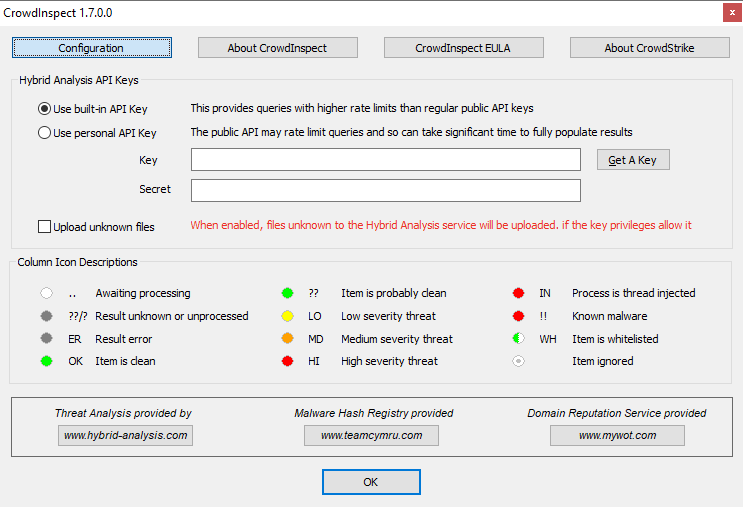This screenshot has width=743, height=507.
Task: Click green icon for Item is probably clean
Action: click(288, 293)
